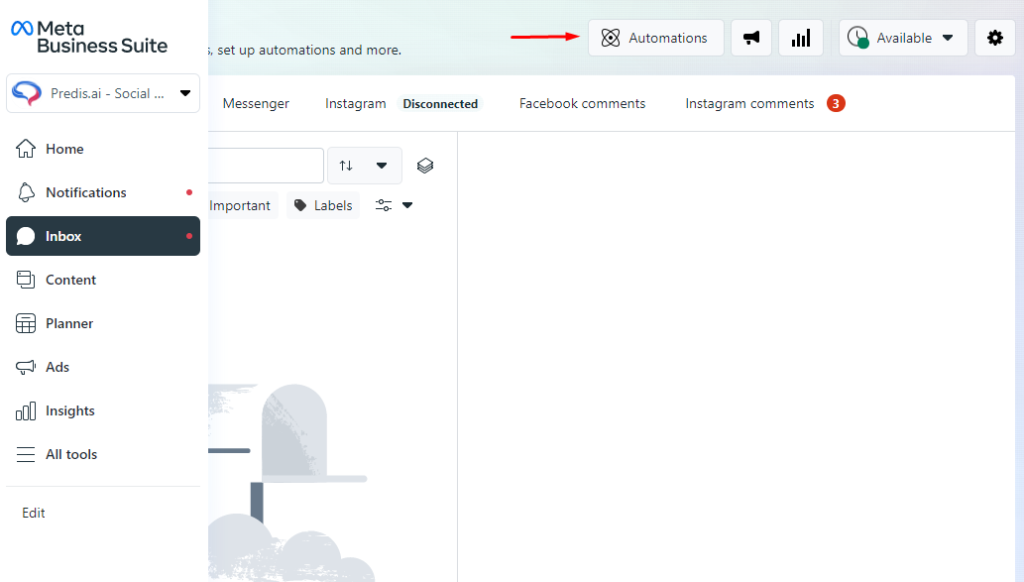Screen dimensions: 1024x582
Task: Expand the Available status dropdown
Action: pos(903,38)
